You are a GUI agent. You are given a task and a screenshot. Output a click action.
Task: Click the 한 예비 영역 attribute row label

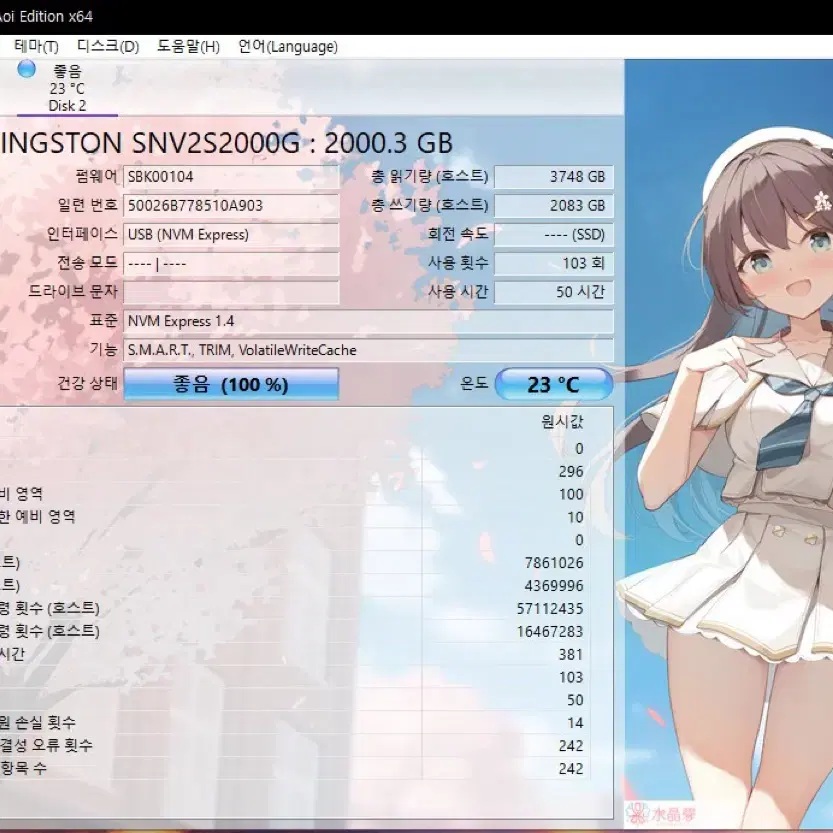[x=38, y=516]
